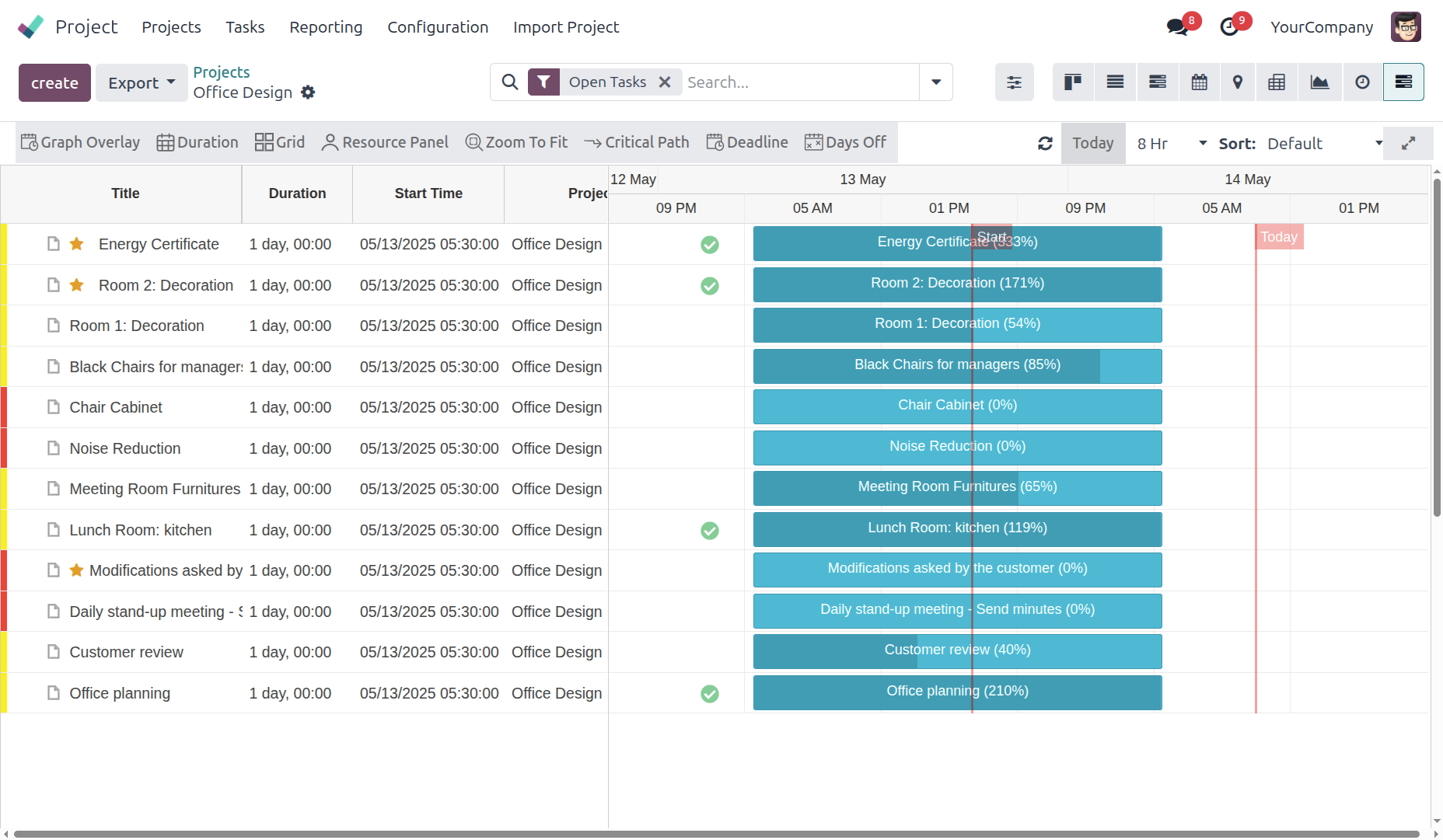Viewport: 1443px width, 840px height.
Task: Toggle star on Energy Certificate task
Action: (77, 244)
